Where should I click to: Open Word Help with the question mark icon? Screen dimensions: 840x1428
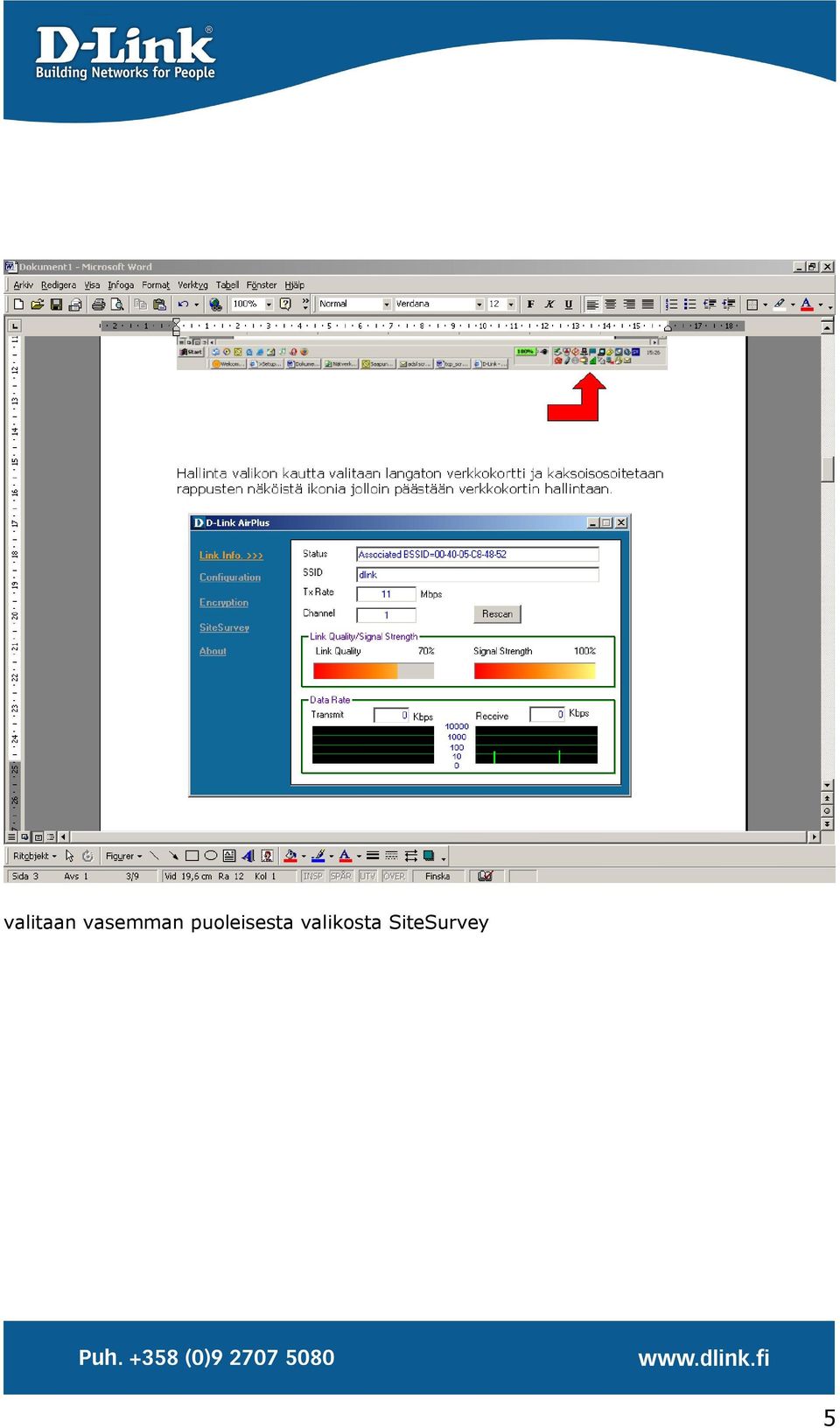pos(285,304)
